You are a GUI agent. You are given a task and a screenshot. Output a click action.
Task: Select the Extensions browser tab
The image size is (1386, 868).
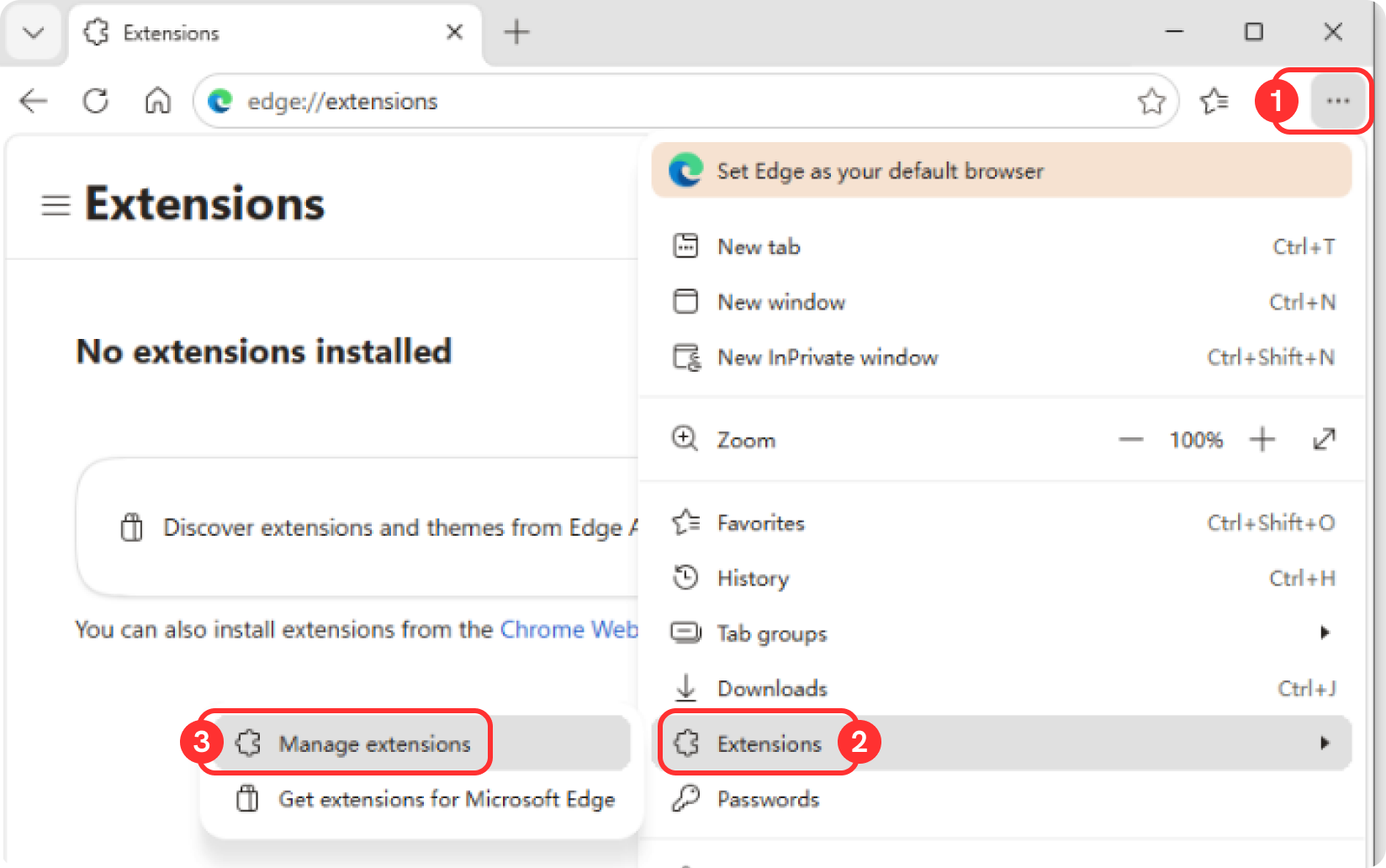tap(275, 33)
